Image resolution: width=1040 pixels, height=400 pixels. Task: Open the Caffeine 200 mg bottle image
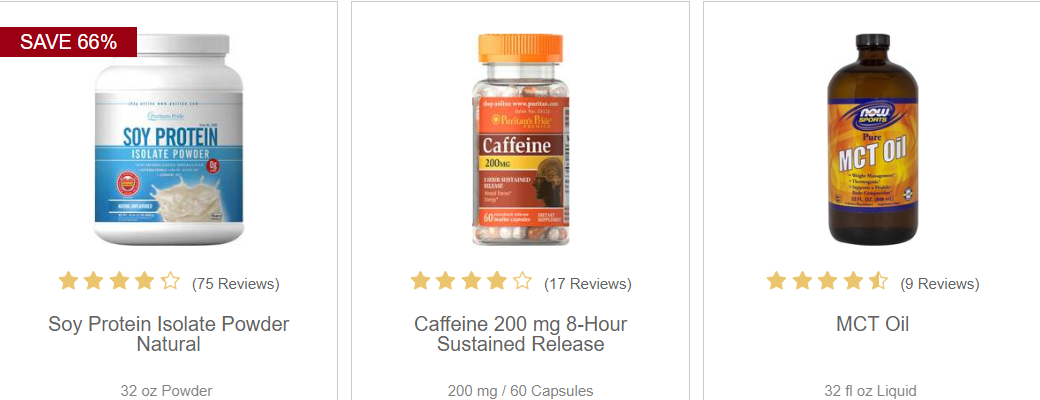pos(521,140)
